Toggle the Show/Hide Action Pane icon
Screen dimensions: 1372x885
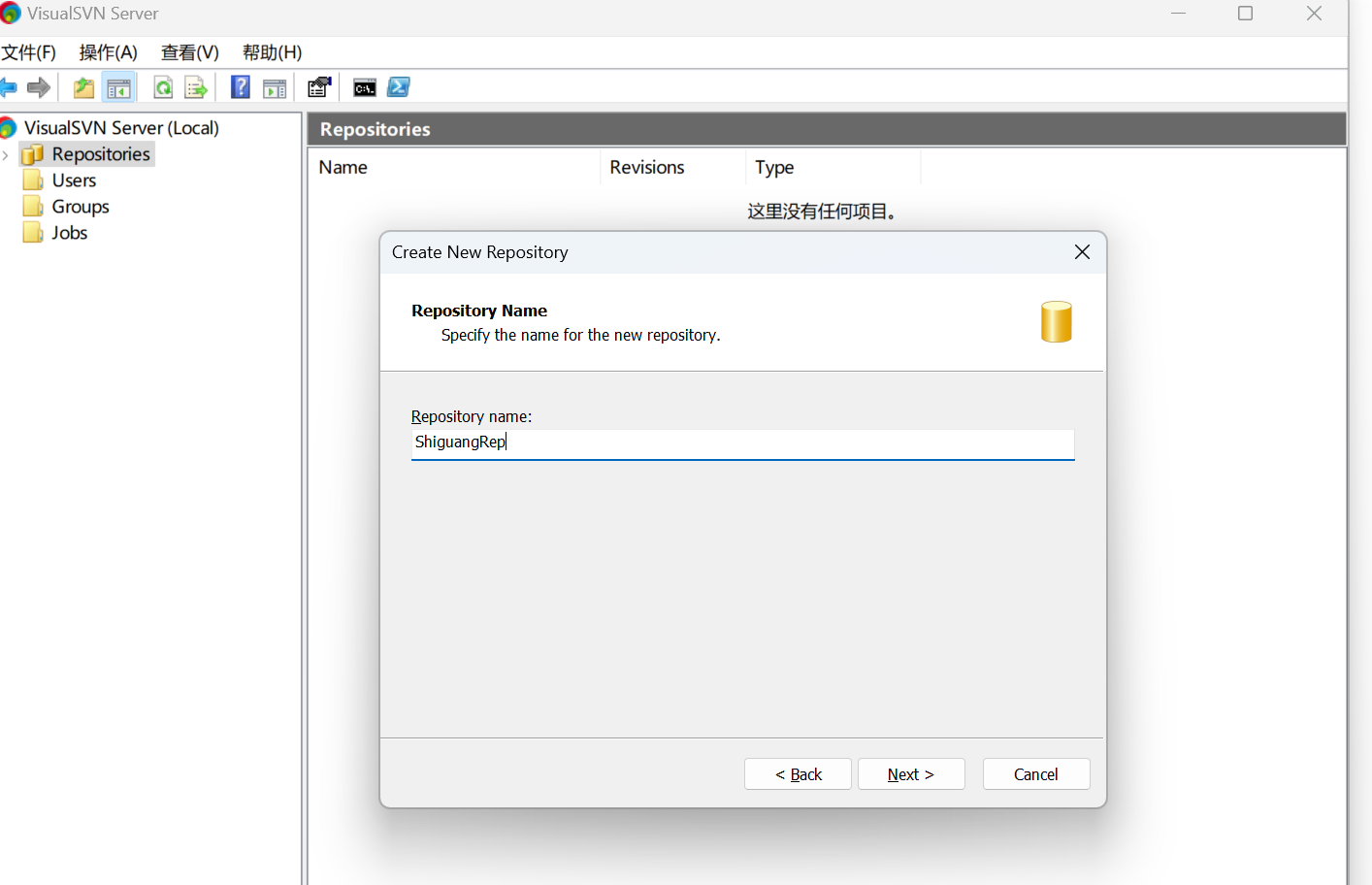click(276, 88)
